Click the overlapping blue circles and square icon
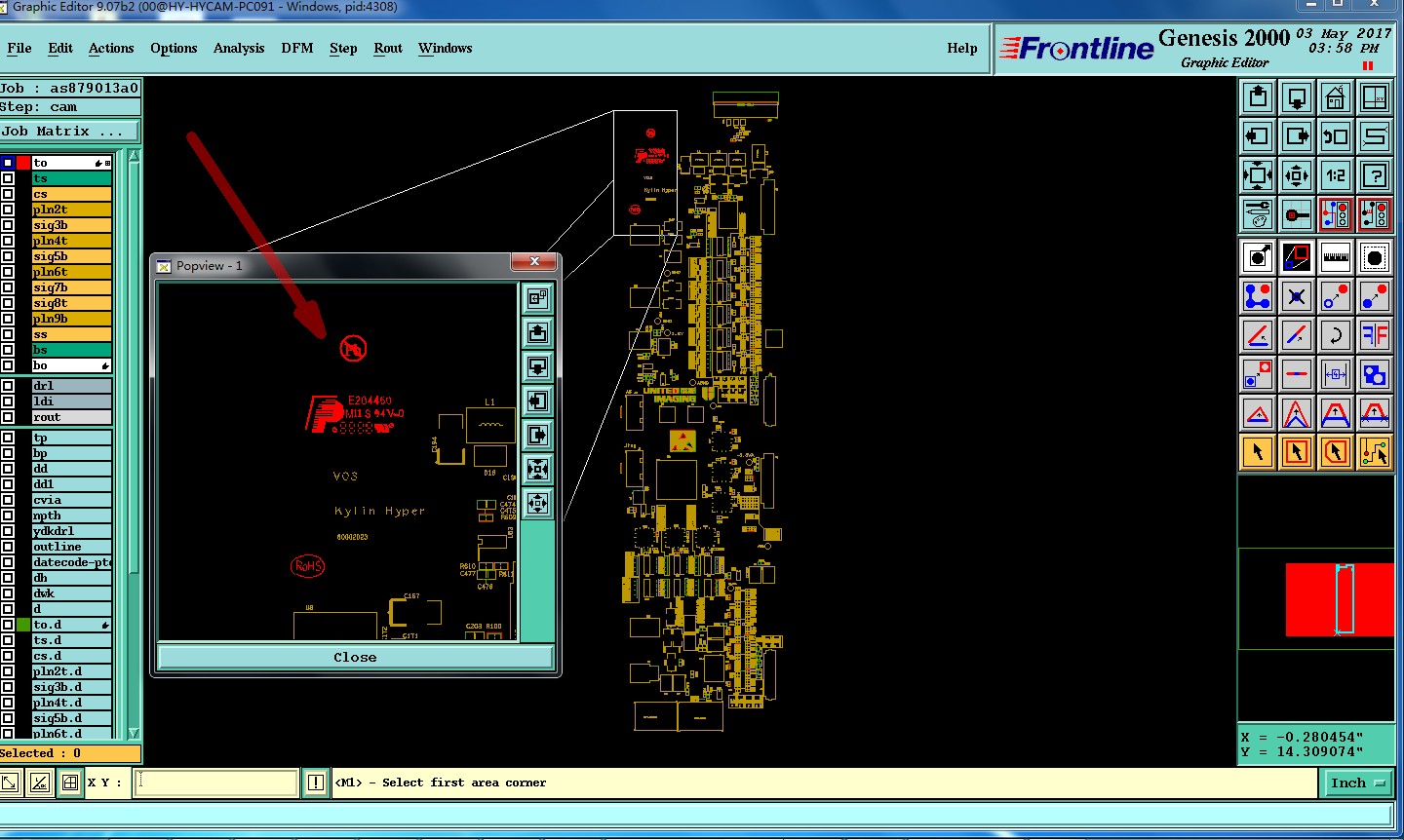The width and height of the screenshot is (1404, 840). (x=1375, y=374)
